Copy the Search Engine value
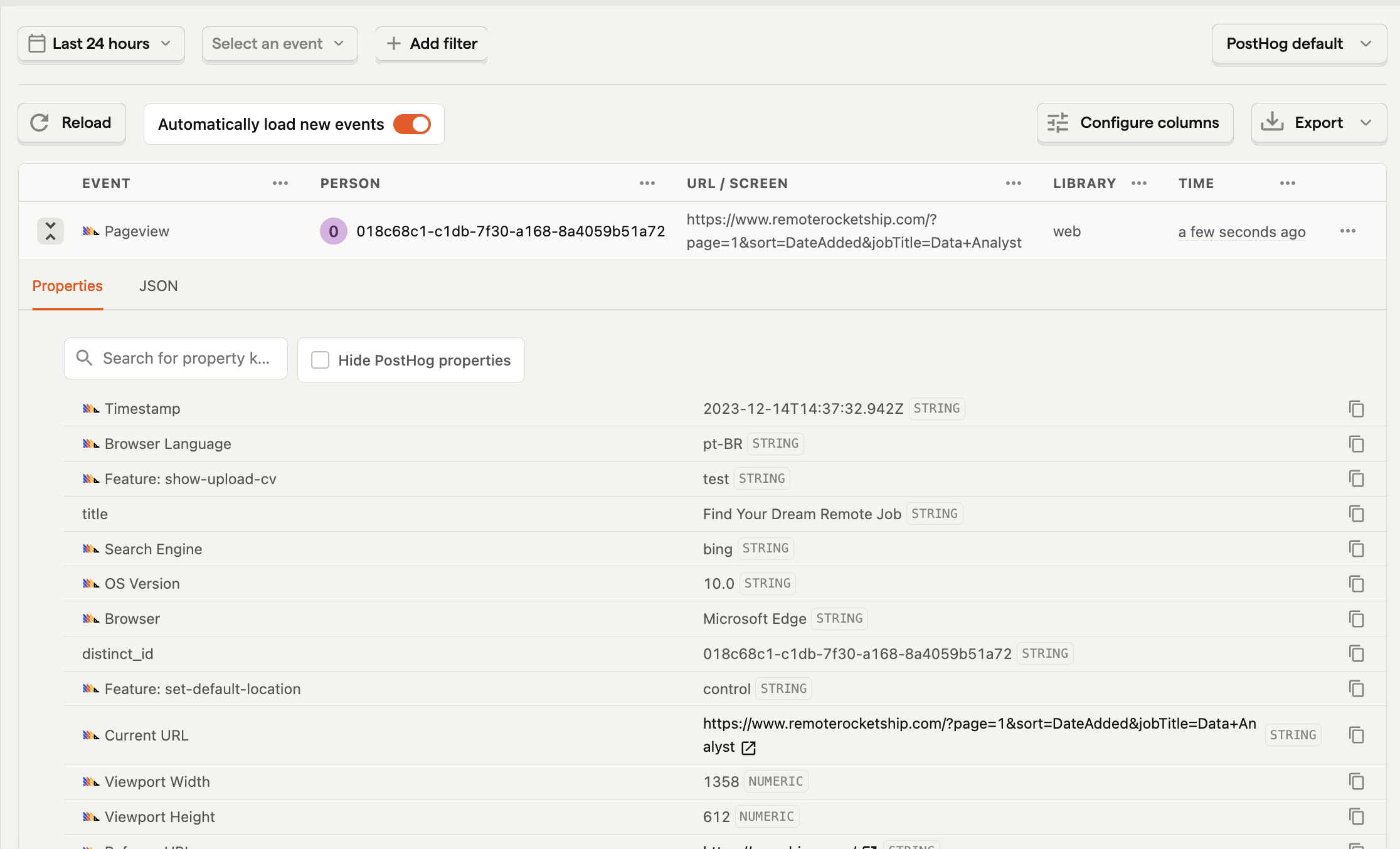The image size is (1400, 849). 1356,549
